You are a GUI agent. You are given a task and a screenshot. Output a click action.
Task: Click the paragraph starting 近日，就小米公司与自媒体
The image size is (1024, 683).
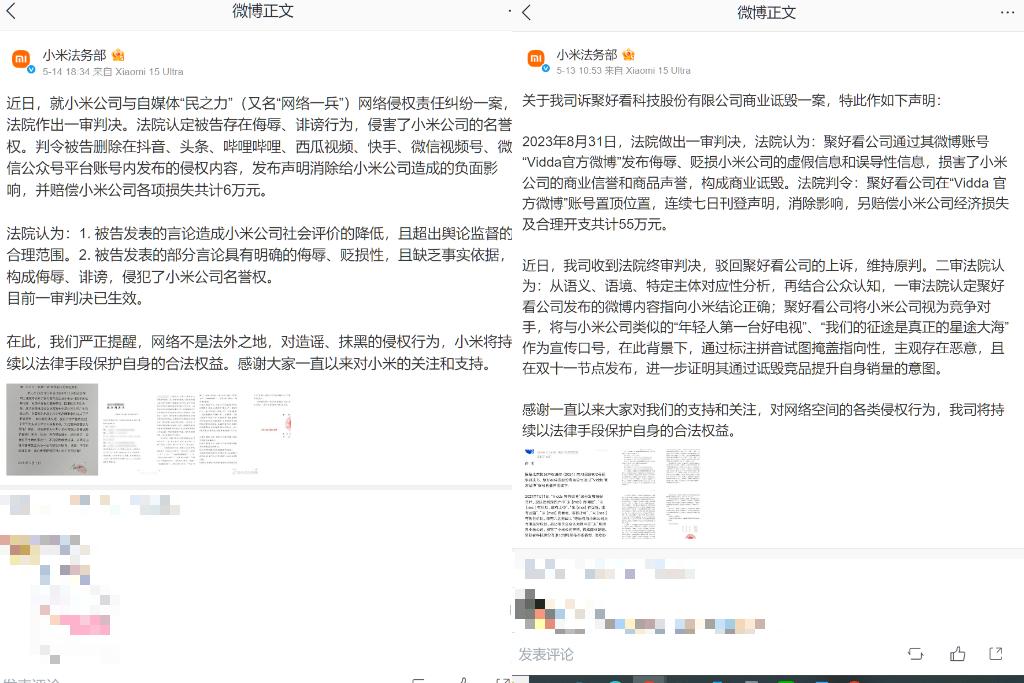[259, 146]
